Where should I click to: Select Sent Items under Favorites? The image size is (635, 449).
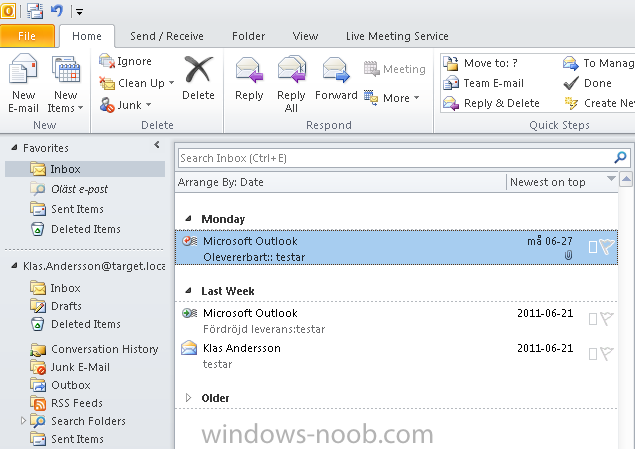(x=77, y=209)
